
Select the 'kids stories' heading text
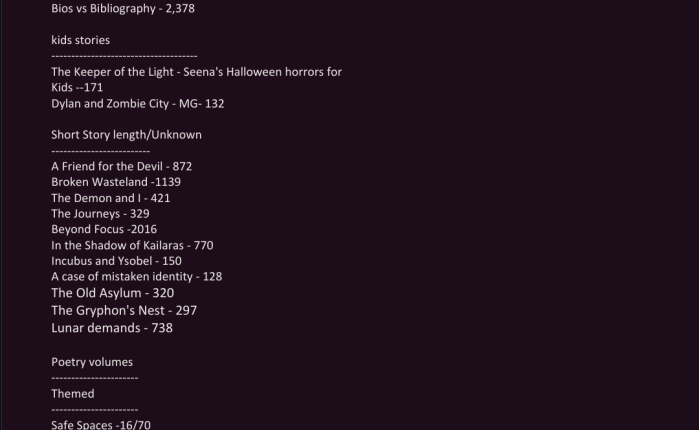tap(80, 40)
